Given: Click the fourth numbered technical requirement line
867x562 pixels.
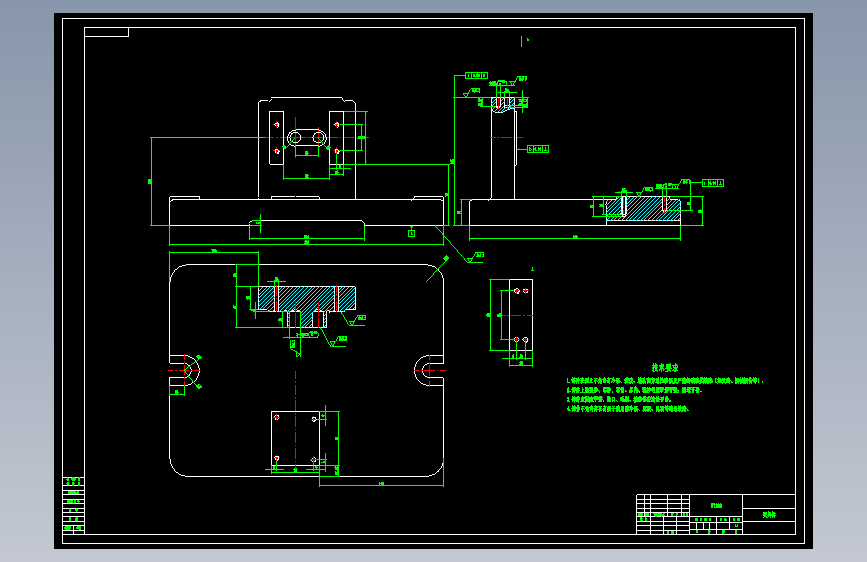Looking at the screenshot, I should (x=627, y=409).
